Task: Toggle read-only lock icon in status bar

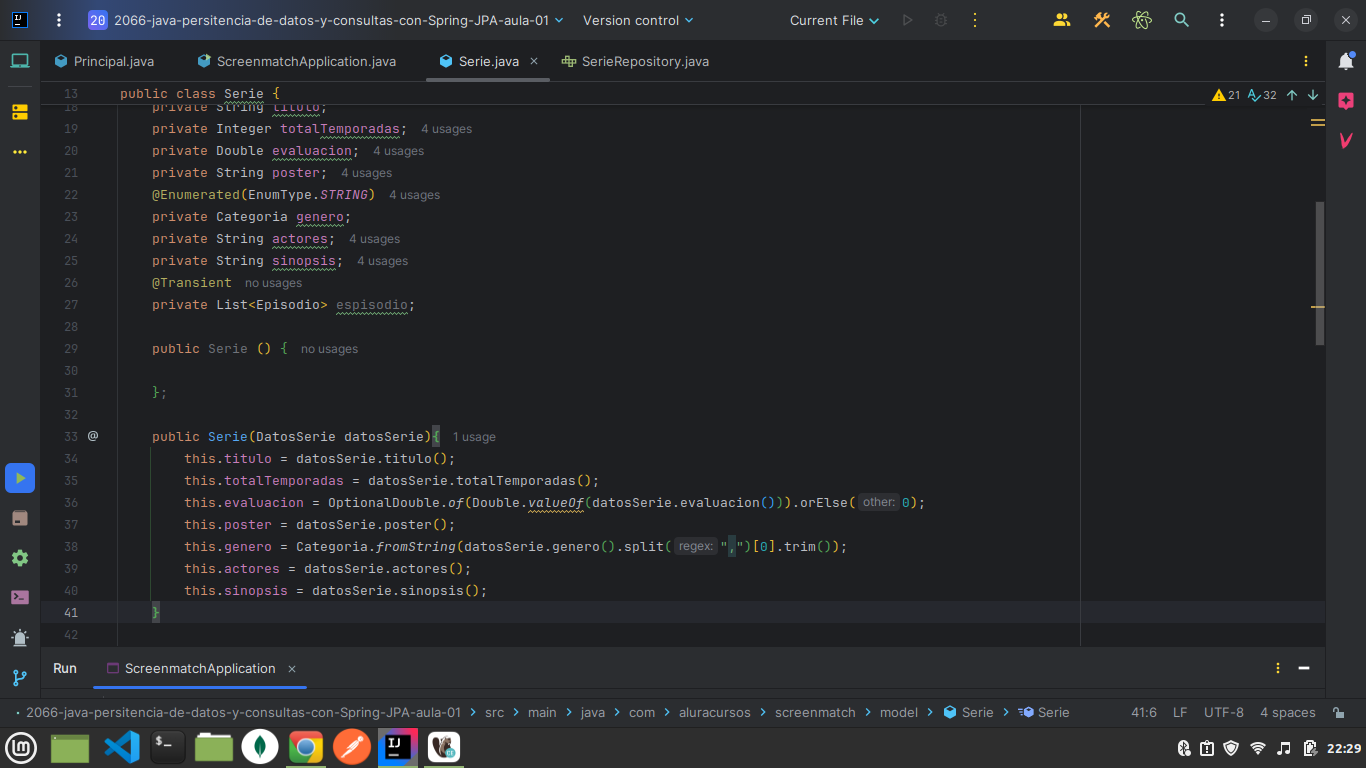Action: click(x=1338, y=713)
